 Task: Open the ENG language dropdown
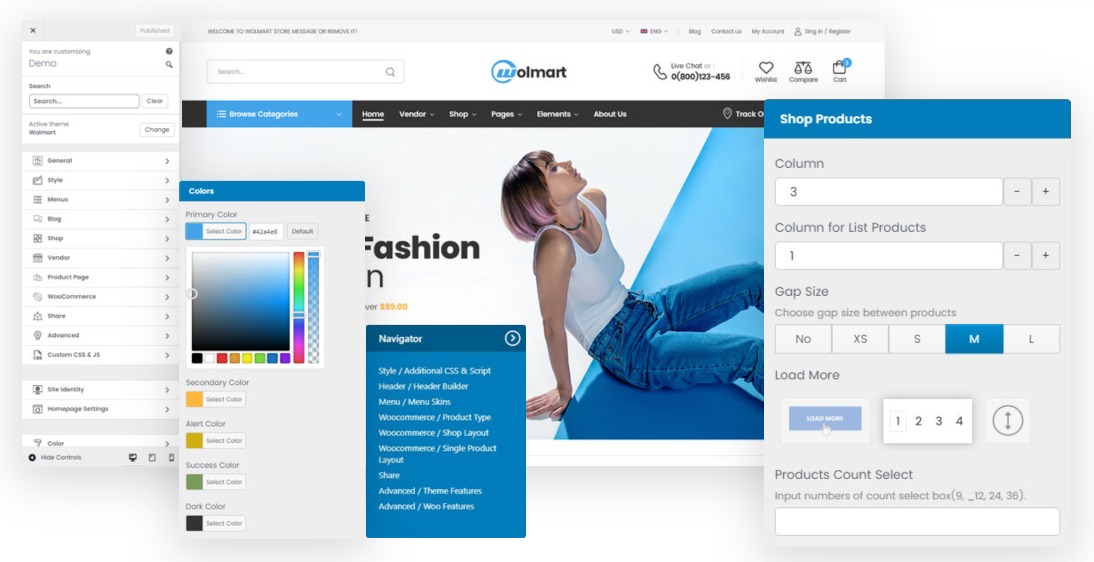(x=654, y=31)
